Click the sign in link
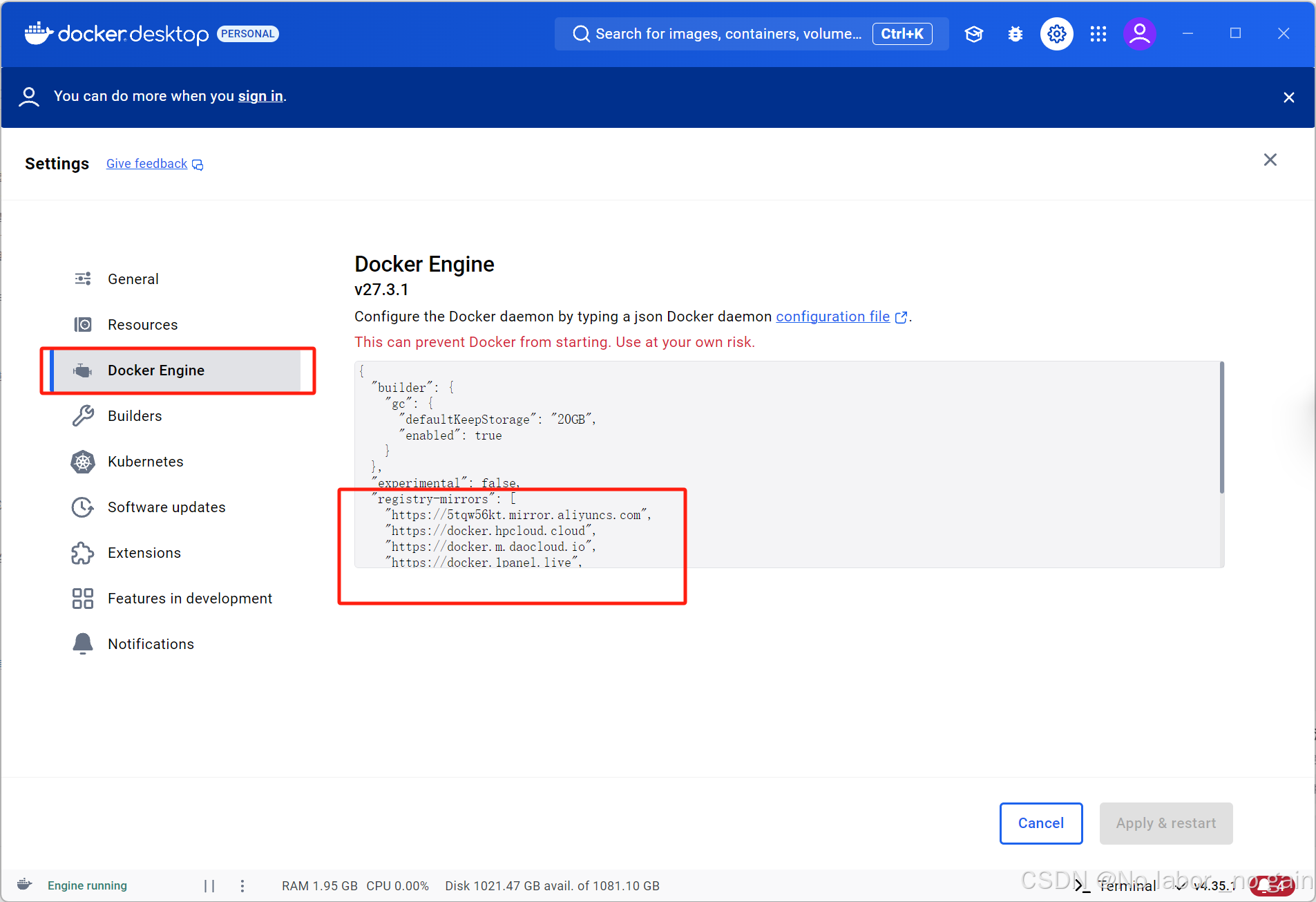The width and height of the screenshot is (1316, 902). (260, 96)
